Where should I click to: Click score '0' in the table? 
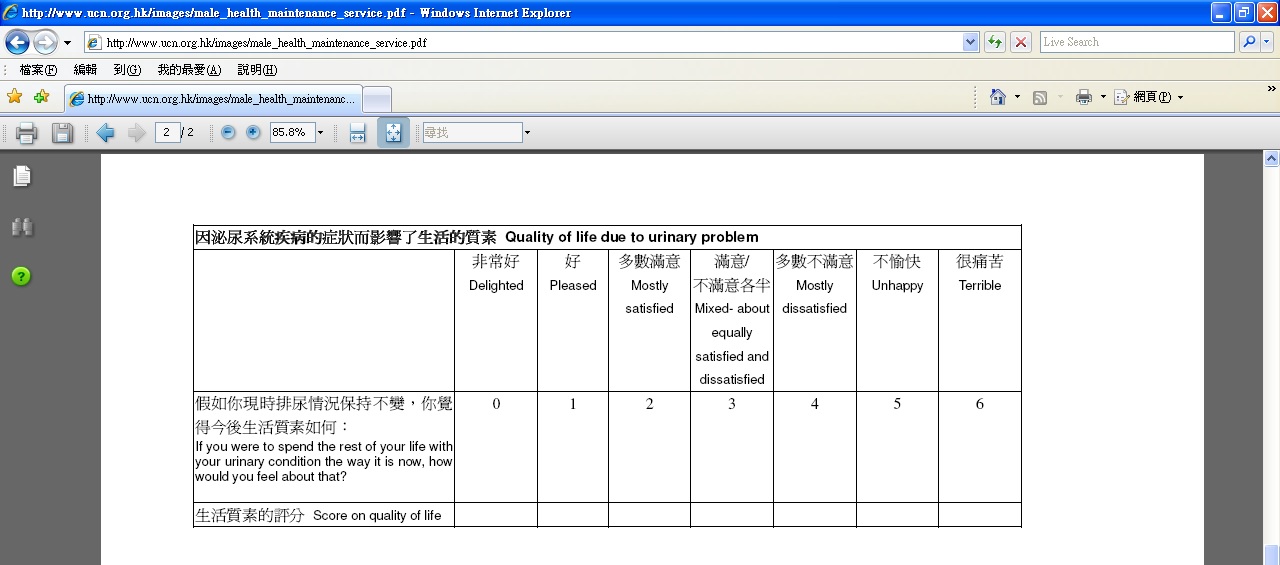(x=496, y=404)
